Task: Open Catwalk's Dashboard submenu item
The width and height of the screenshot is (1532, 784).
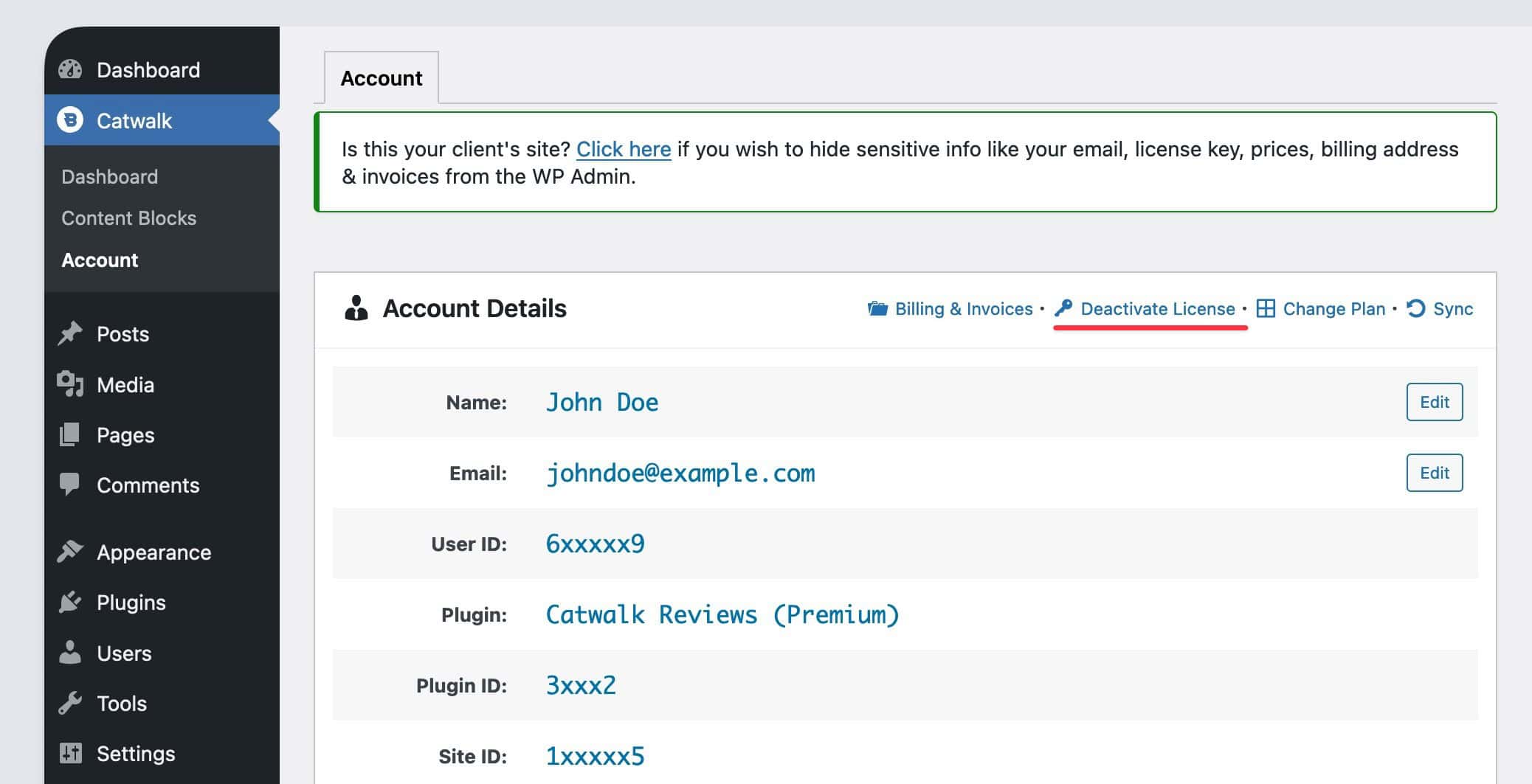Action: (x=109, y=176)
